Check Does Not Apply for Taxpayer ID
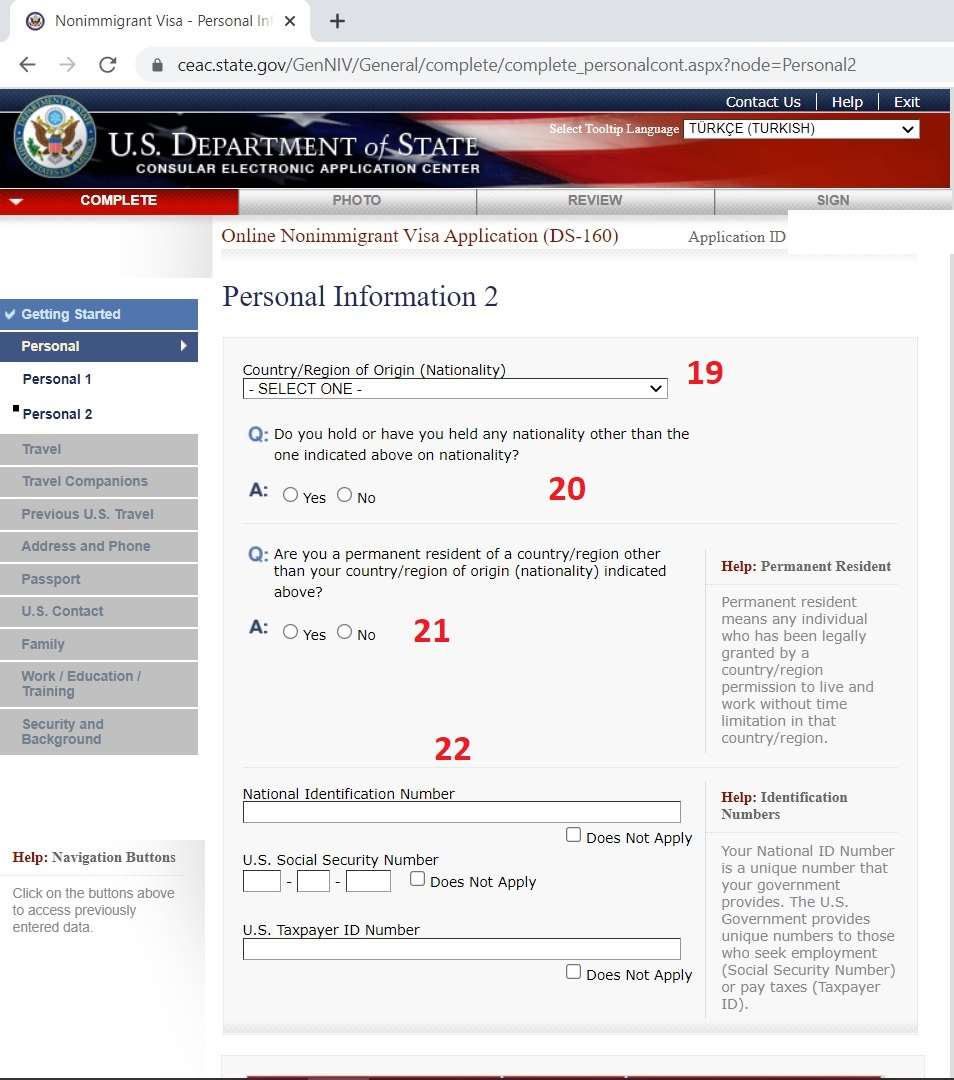This screenshot has width=954, height=1080. pos(573,972)
